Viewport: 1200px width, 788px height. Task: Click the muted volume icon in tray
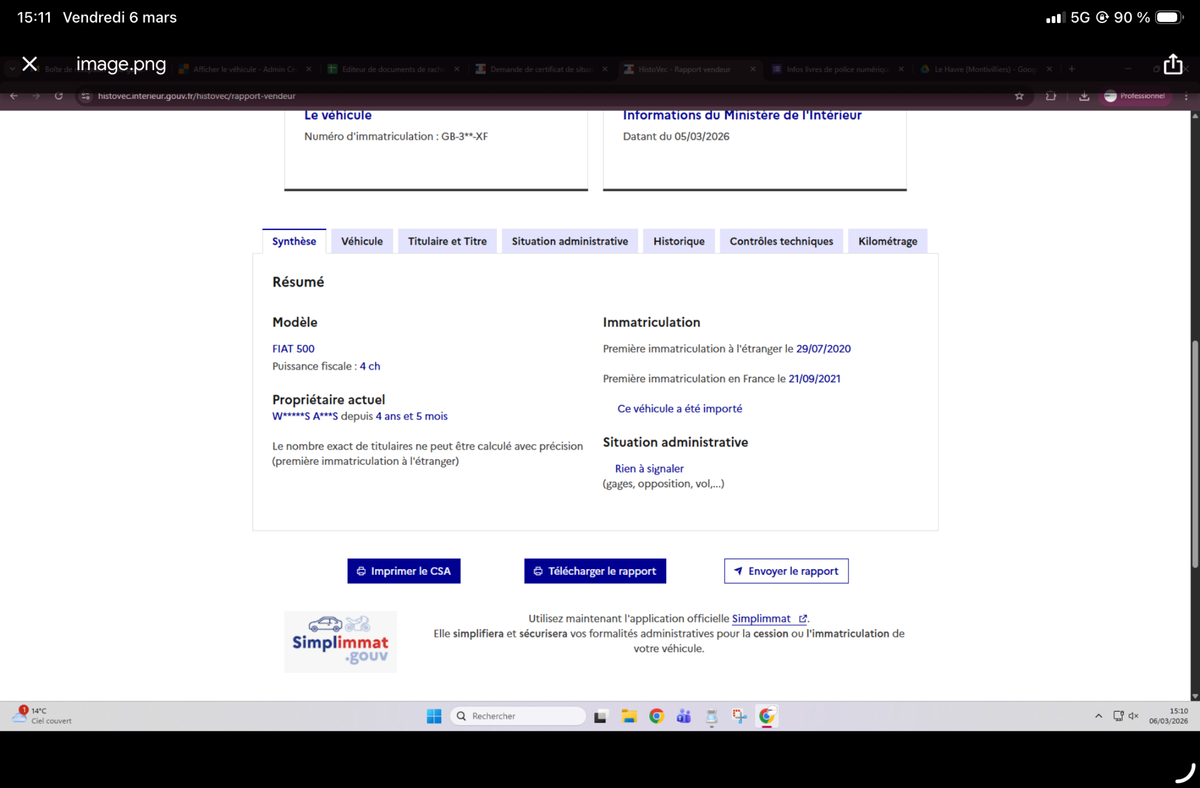click(1133, 716)
